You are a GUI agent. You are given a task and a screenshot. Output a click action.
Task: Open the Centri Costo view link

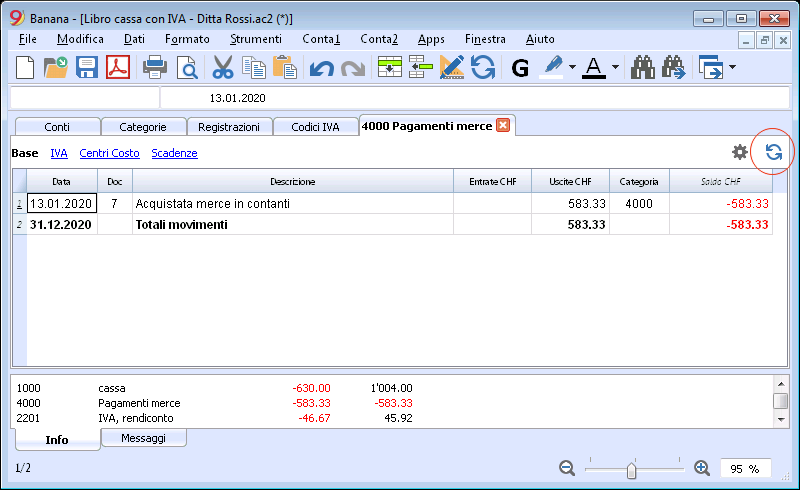pos(109,153)
